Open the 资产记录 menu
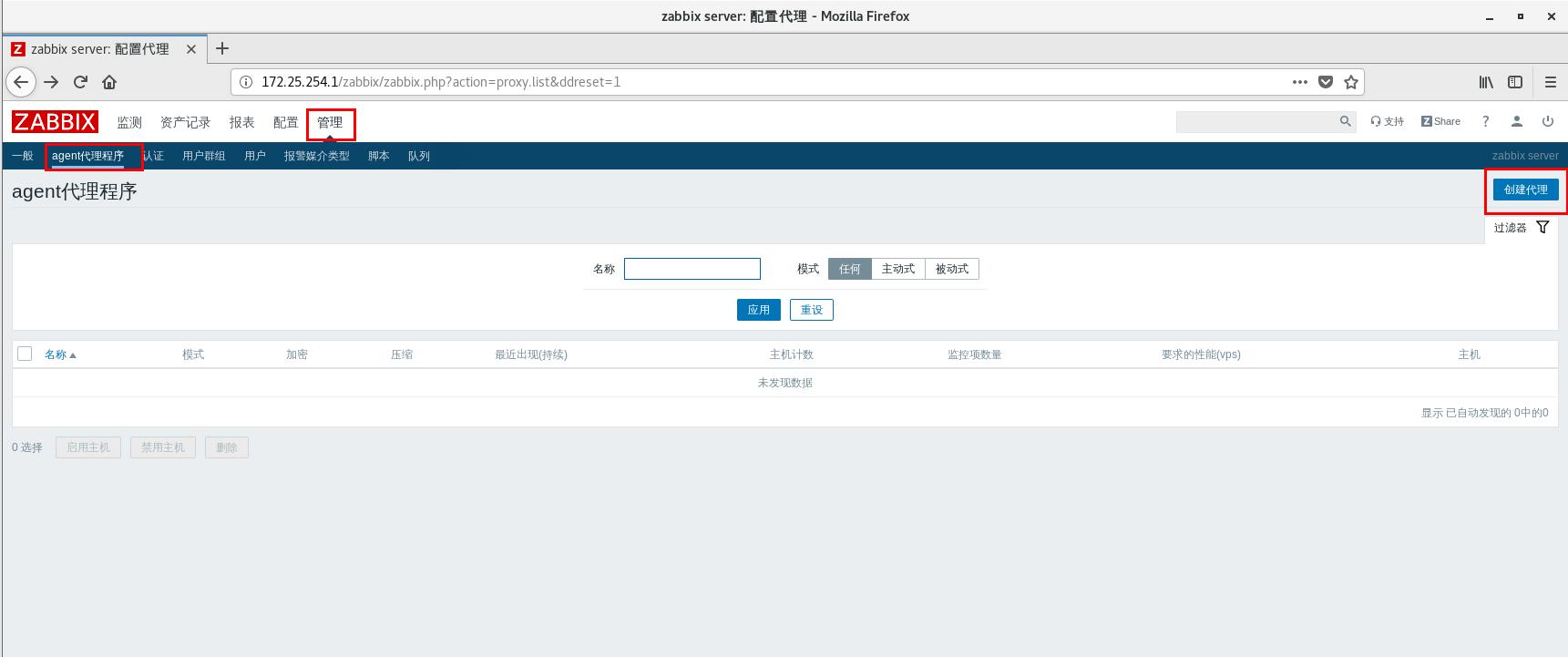1568x657 pixels. (185, 122)
